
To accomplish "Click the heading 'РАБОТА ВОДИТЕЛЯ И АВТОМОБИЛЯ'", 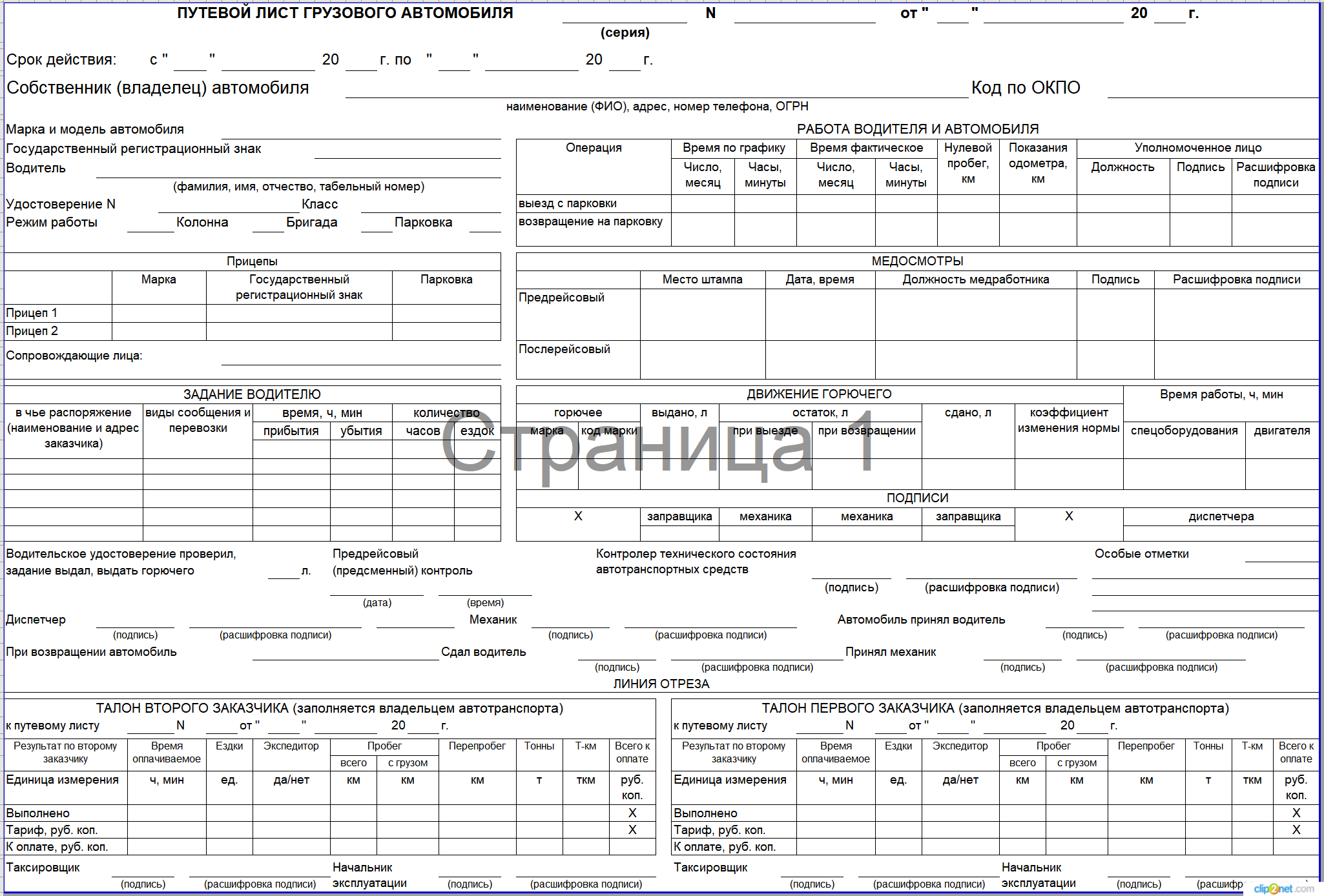I will [x=918, y=129].
